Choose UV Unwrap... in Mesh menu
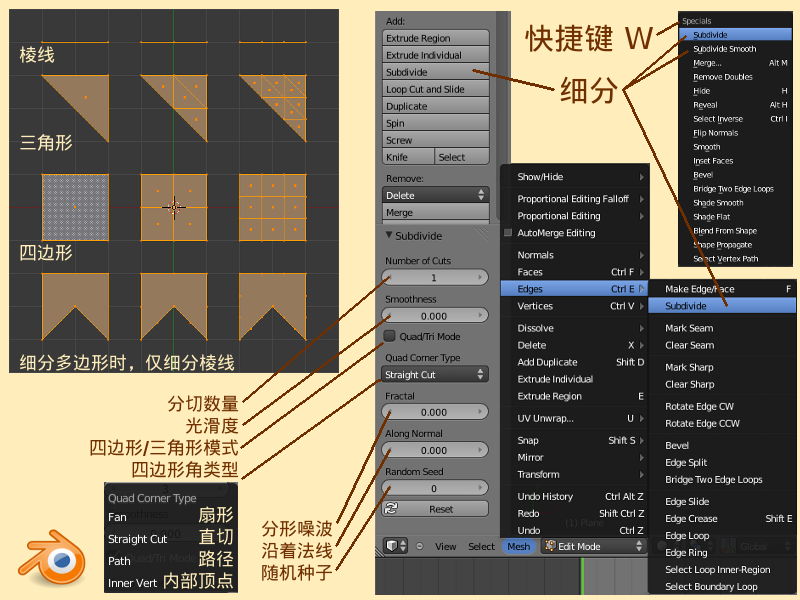This screenshot has height=600, width=800. tap(574, 418)
